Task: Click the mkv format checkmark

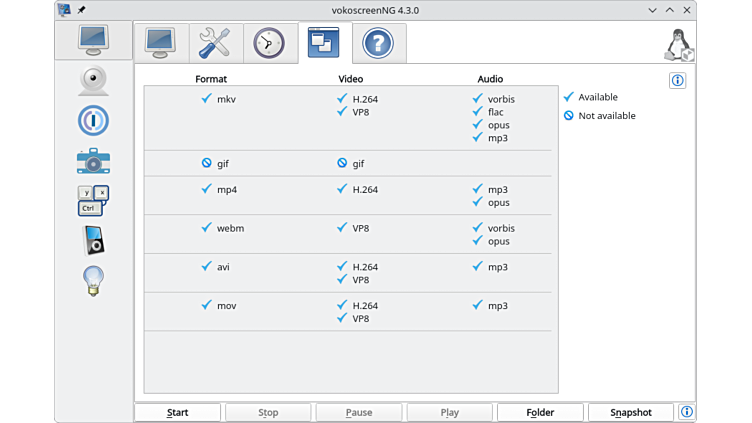Action: pos(207,99)
